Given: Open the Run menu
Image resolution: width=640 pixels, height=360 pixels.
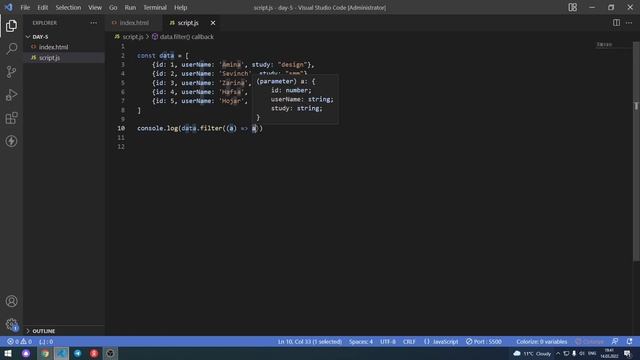Looking at the screenshot, I should click(130, 7).
